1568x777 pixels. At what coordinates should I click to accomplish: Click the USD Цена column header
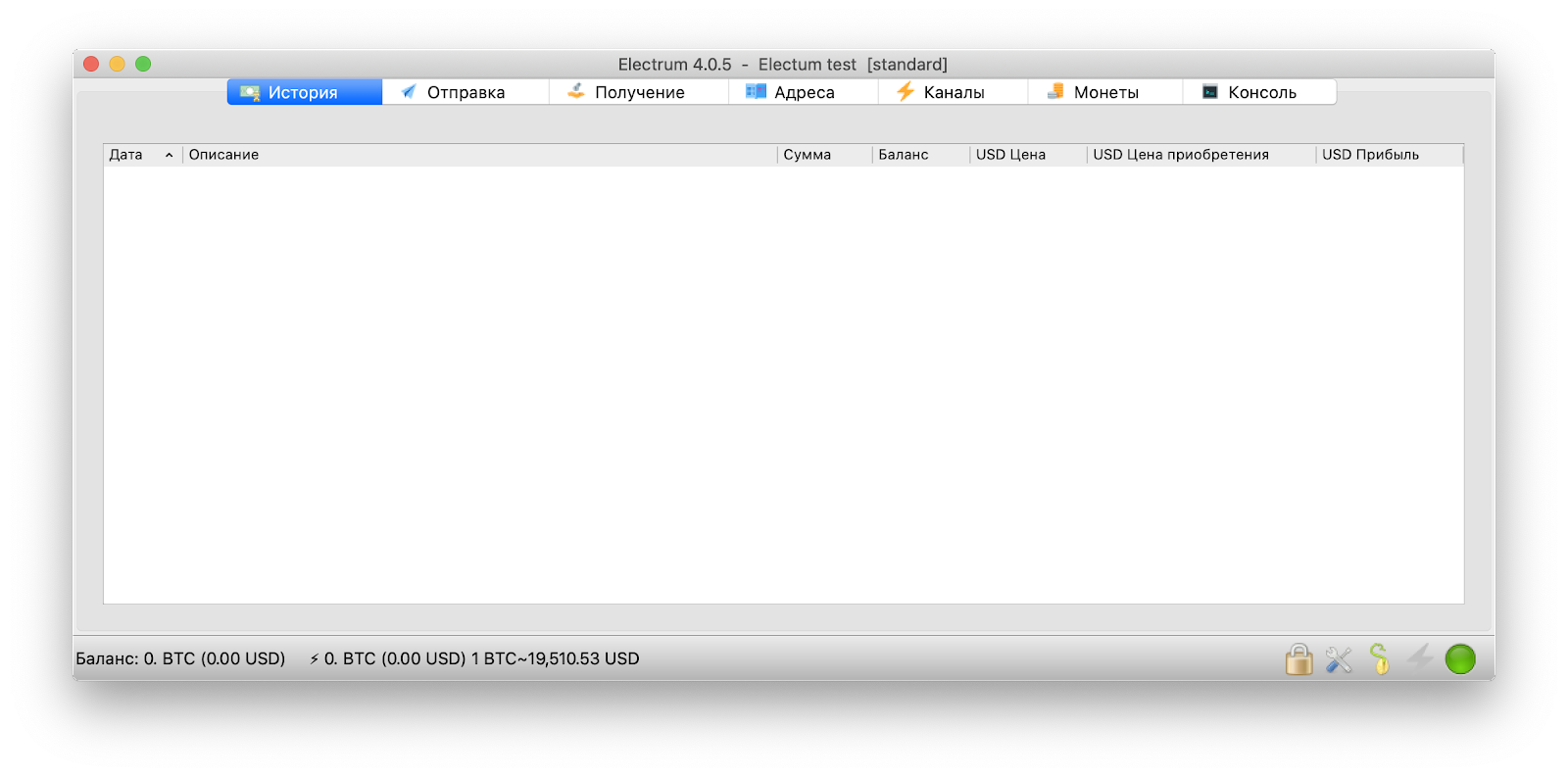point(1010,155)
